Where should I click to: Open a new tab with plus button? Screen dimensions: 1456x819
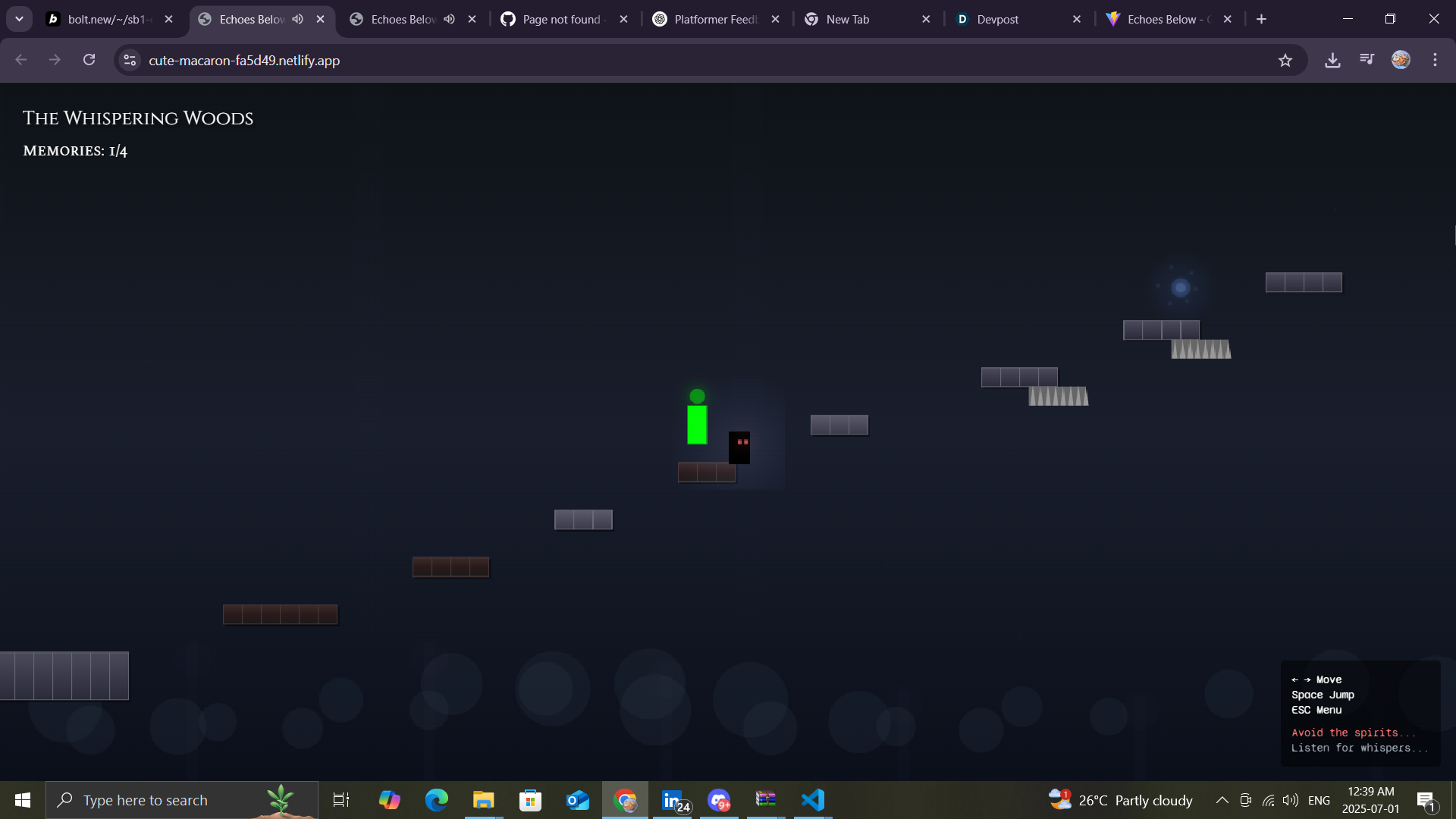click(x=1261, y=19)
